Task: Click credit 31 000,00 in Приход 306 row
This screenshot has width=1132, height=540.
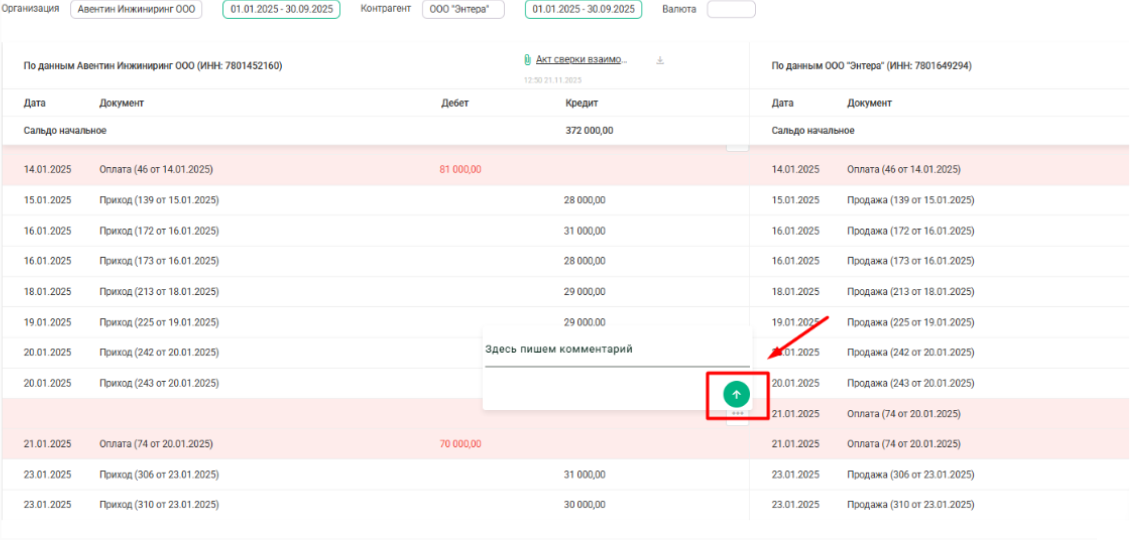Action: coord(584,475)
